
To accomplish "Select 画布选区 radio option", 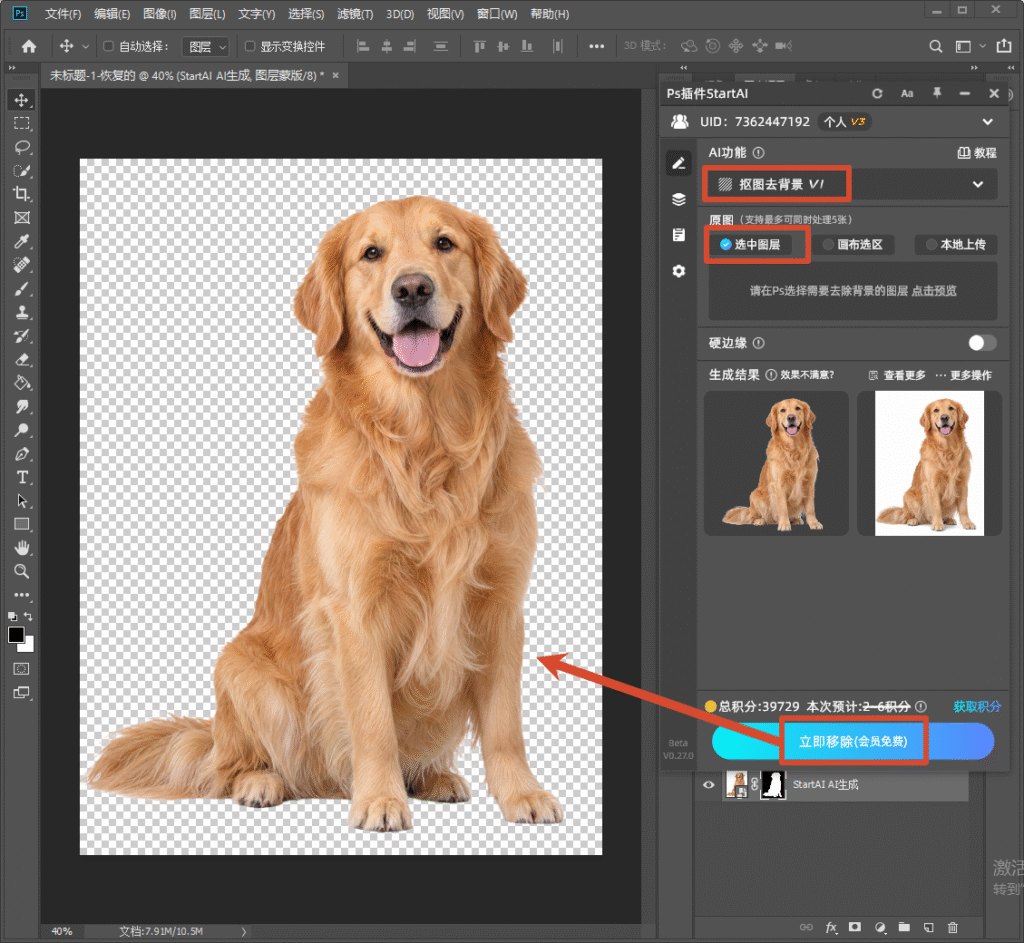I will coord(853,244).
